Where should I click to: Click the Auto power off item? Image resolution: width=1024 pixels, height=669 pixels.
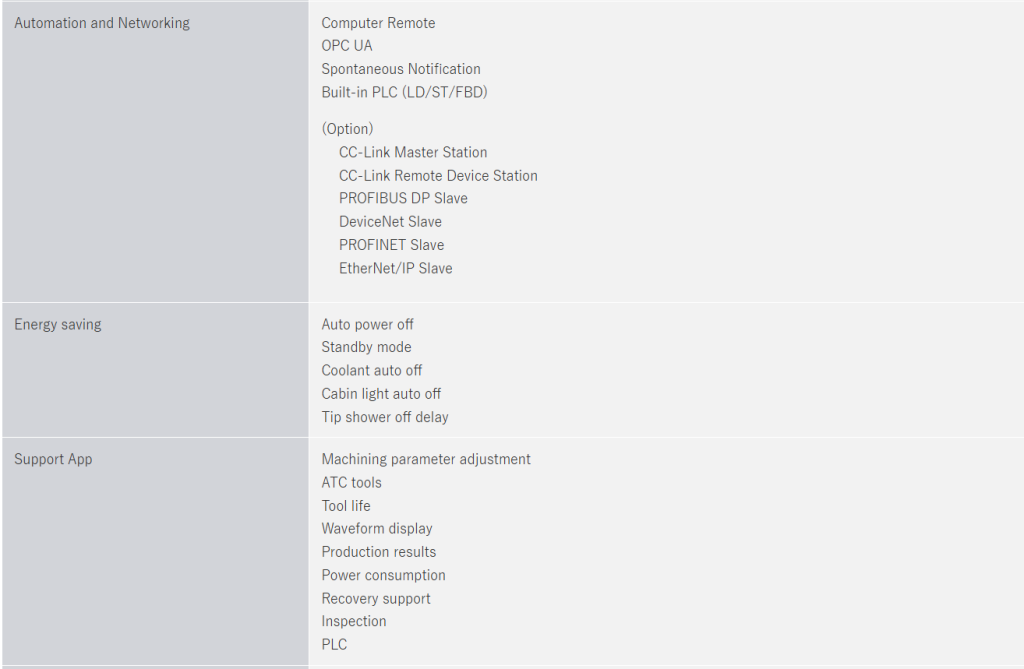pyautogui.click(x=367, y=324)
